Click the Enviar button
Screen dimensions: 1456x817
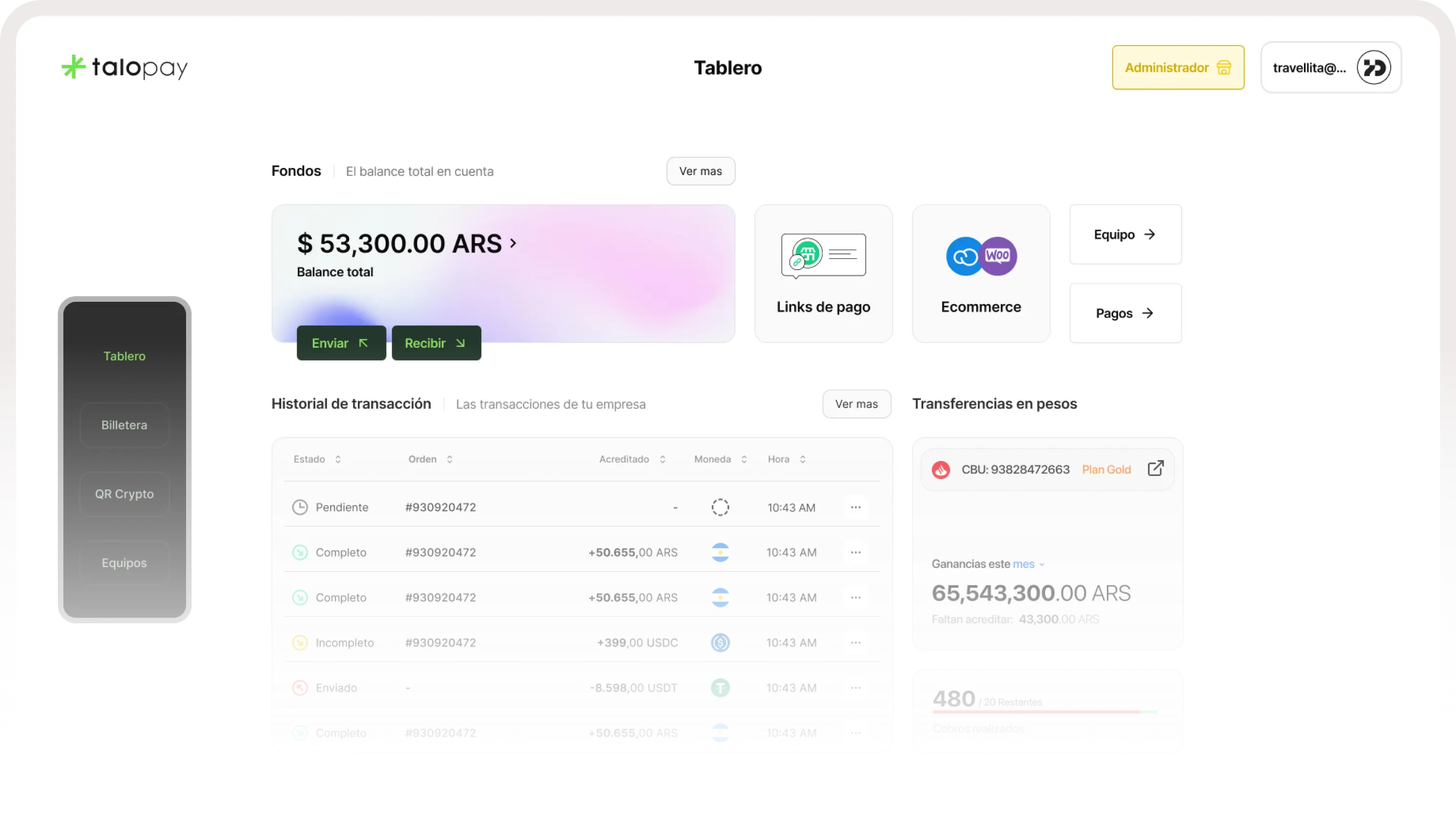coord(341,343)
